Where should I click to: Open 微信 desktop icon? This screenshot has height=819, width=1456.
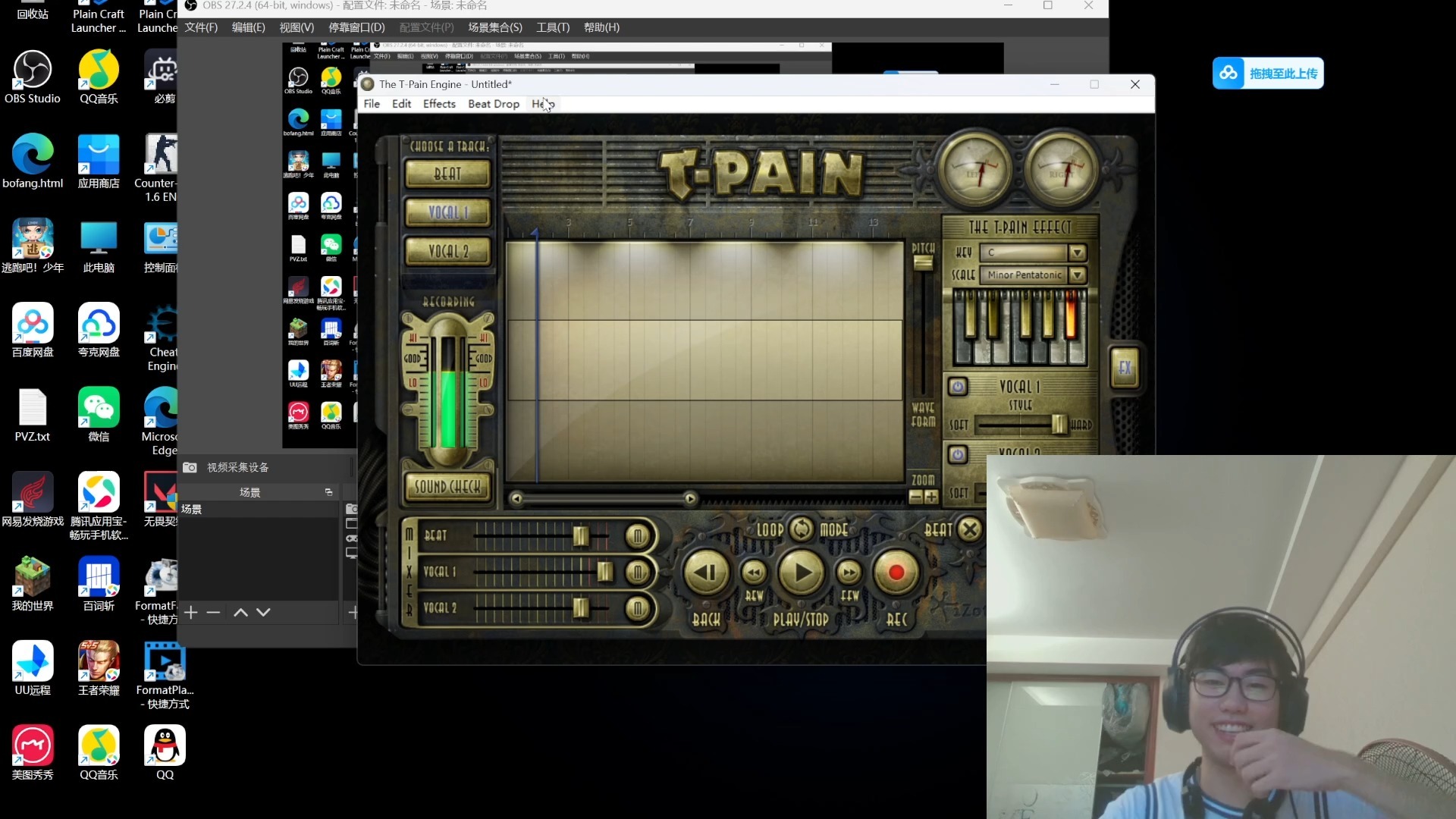99,415
